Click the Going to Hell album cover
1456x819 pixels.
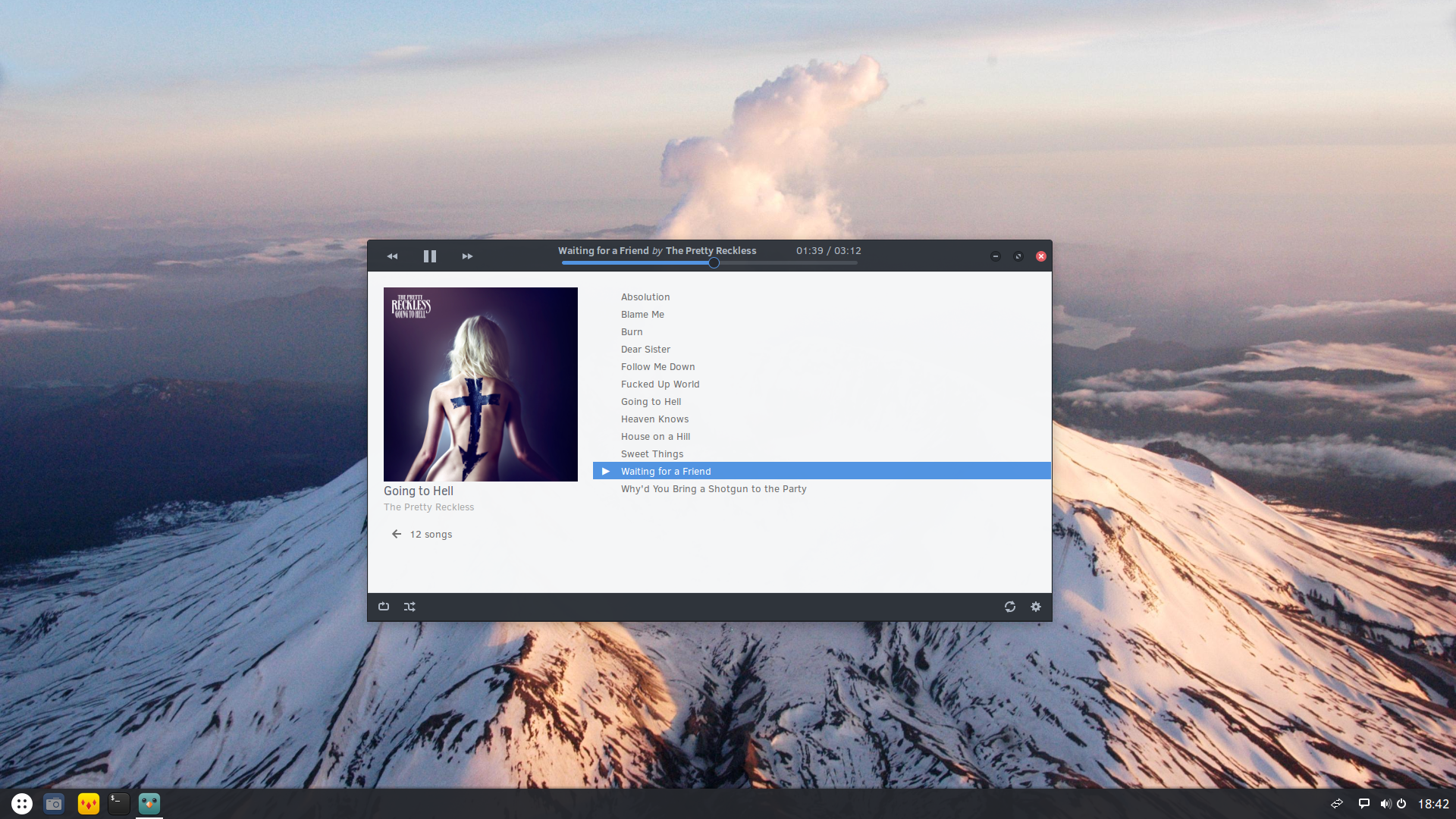click(481, 384)
